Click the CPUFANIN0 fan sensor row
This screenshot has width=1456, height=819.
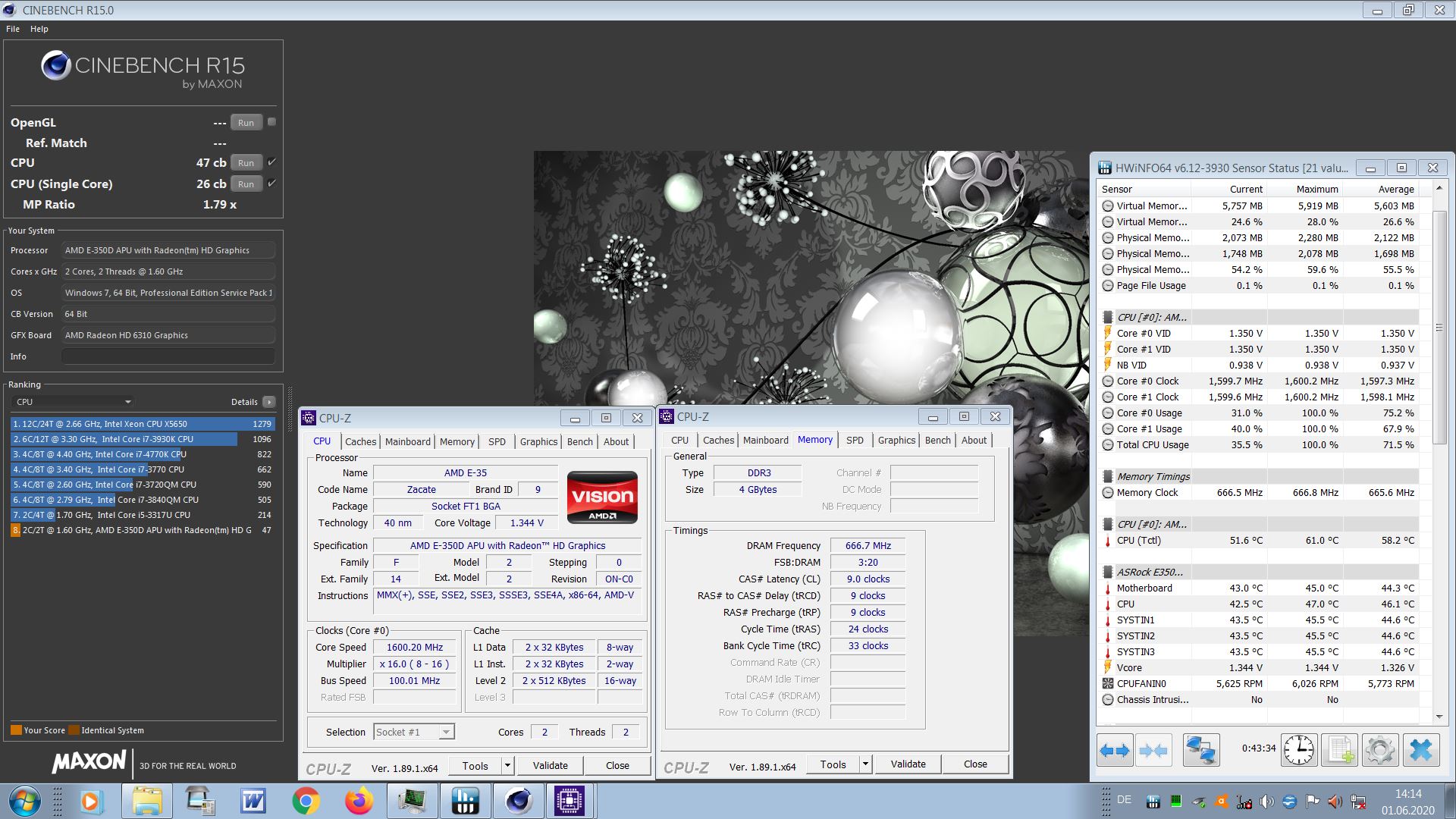click(1259, 684)
